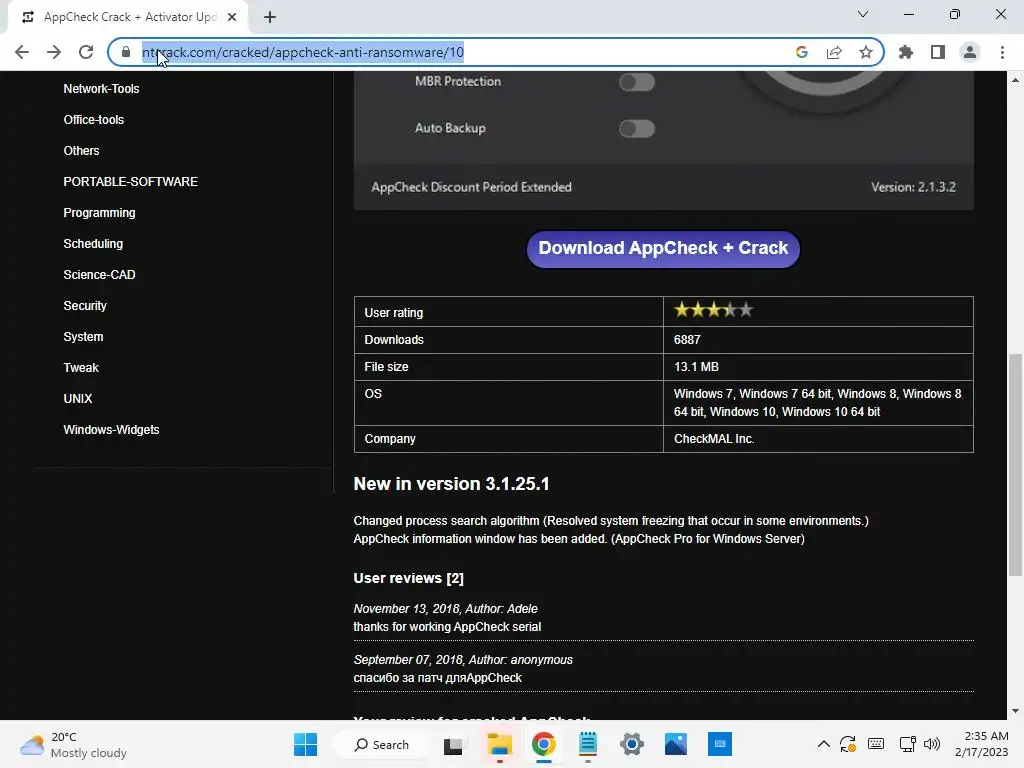
Task: Open Programming category
Action: pos(99,213)
